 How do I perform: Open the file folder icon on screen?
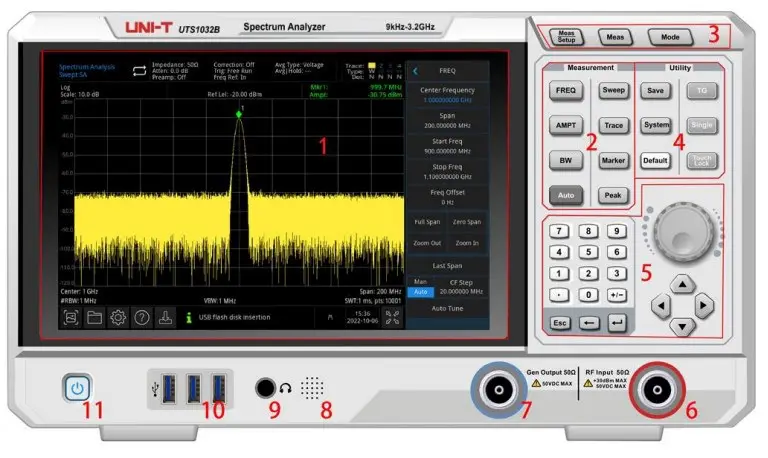(x=94, y=318)
